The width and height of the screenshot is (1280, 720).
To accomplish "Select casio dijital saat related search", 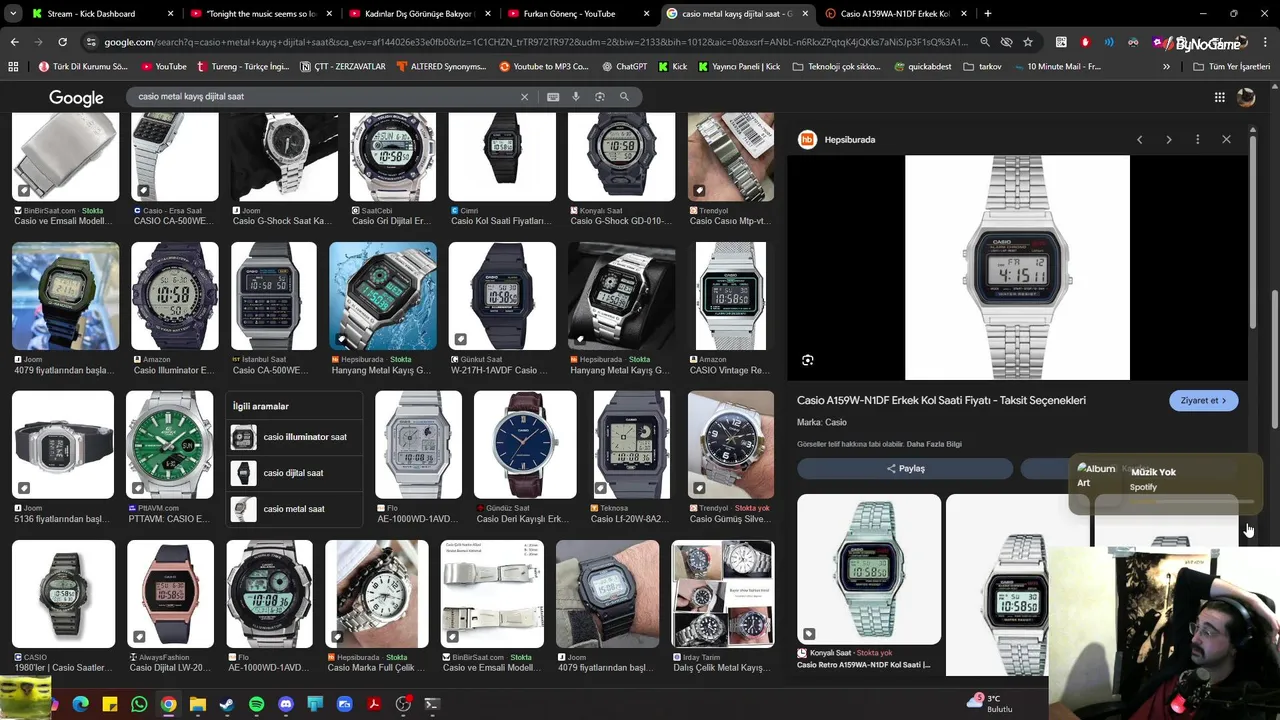I will 295,473.
